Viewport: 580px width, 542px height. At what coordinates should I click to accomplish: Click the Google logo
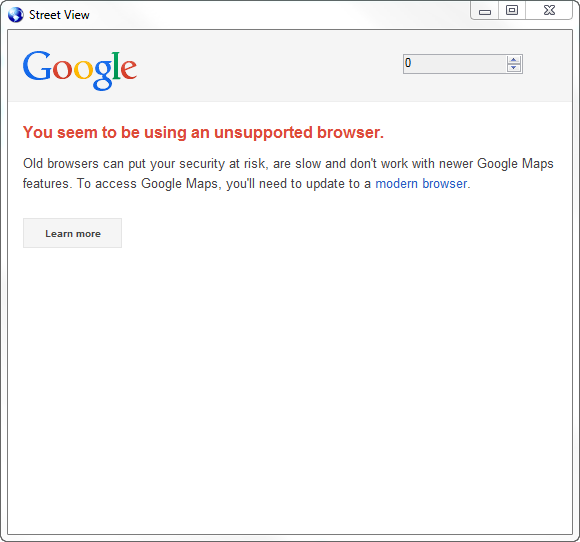pos(80,70)
